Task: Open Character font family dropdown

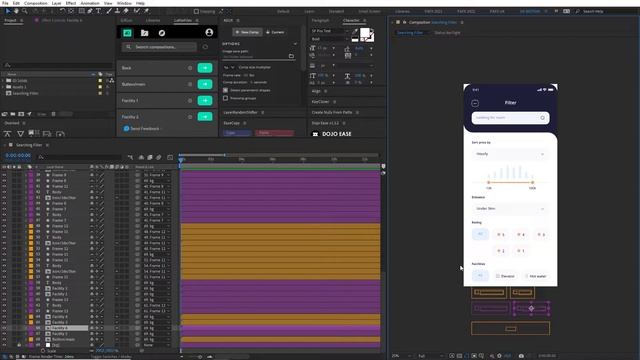Action: coord(329,31)
